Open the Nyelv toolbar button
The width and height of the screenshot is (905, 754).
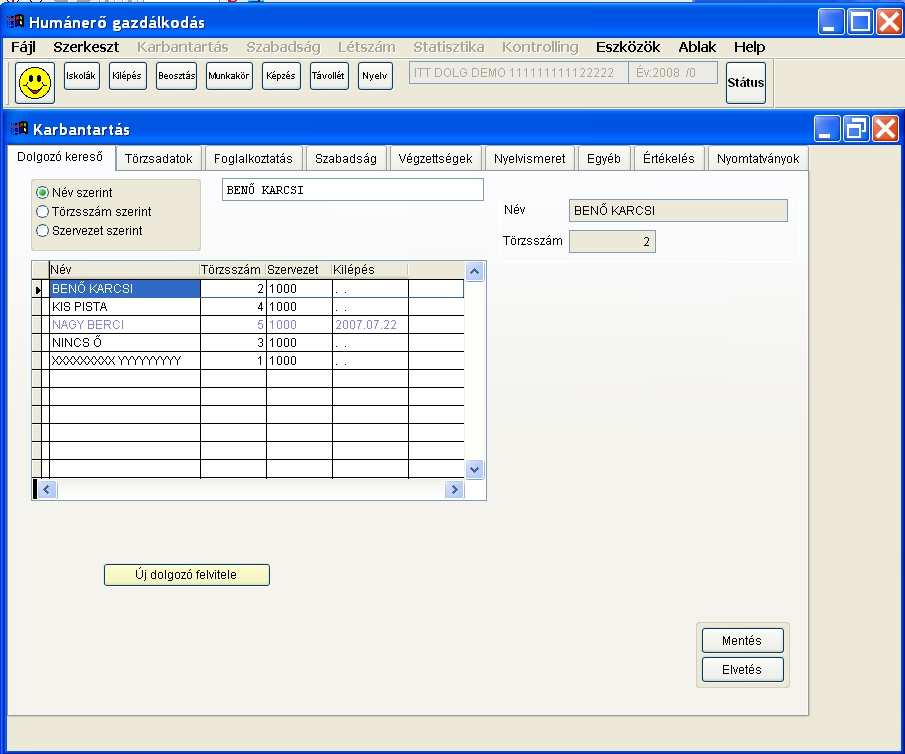(375, 76)
